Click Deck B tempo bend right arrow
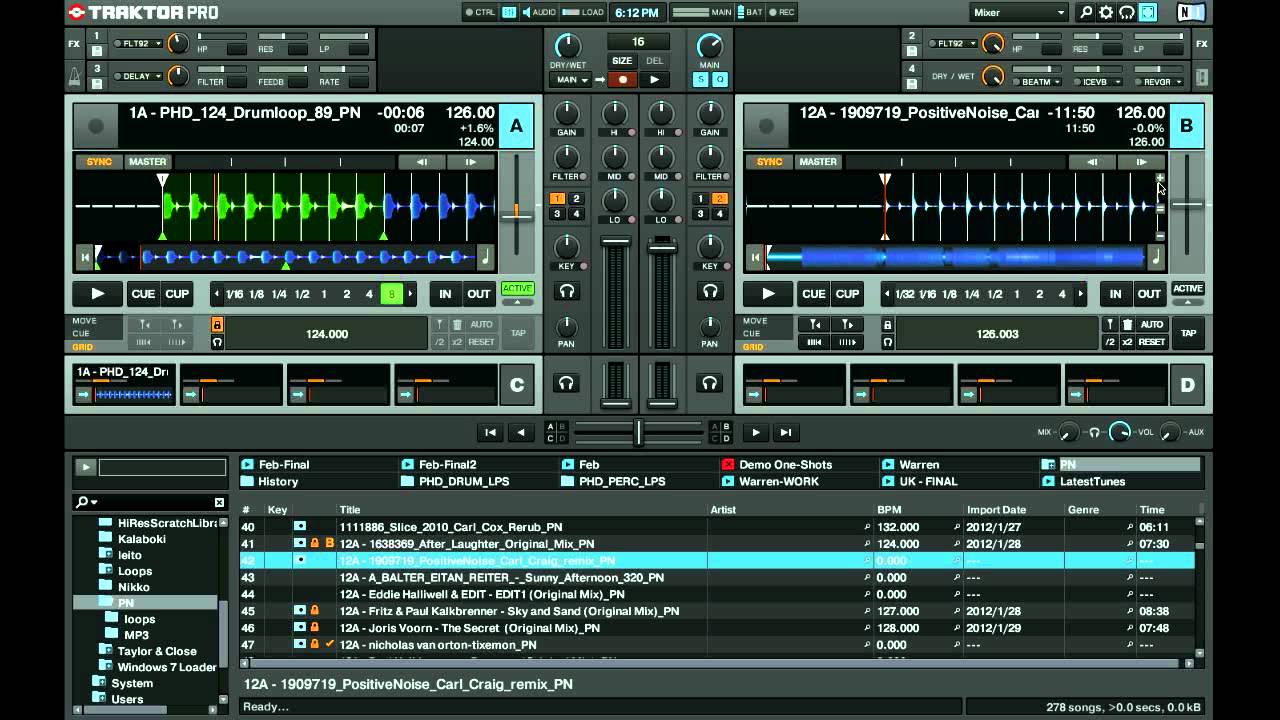 [1141, 162]
